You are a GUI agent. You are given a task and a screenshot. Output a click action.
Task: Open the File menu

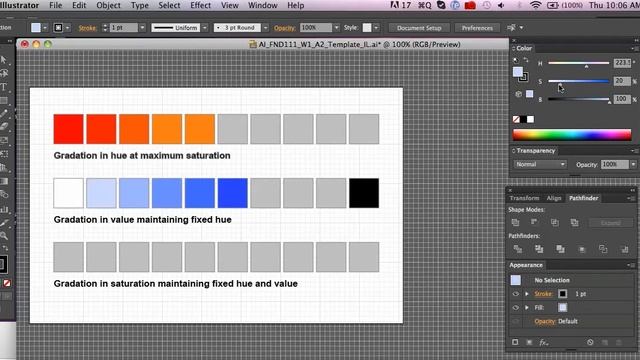tap(56, 5)
